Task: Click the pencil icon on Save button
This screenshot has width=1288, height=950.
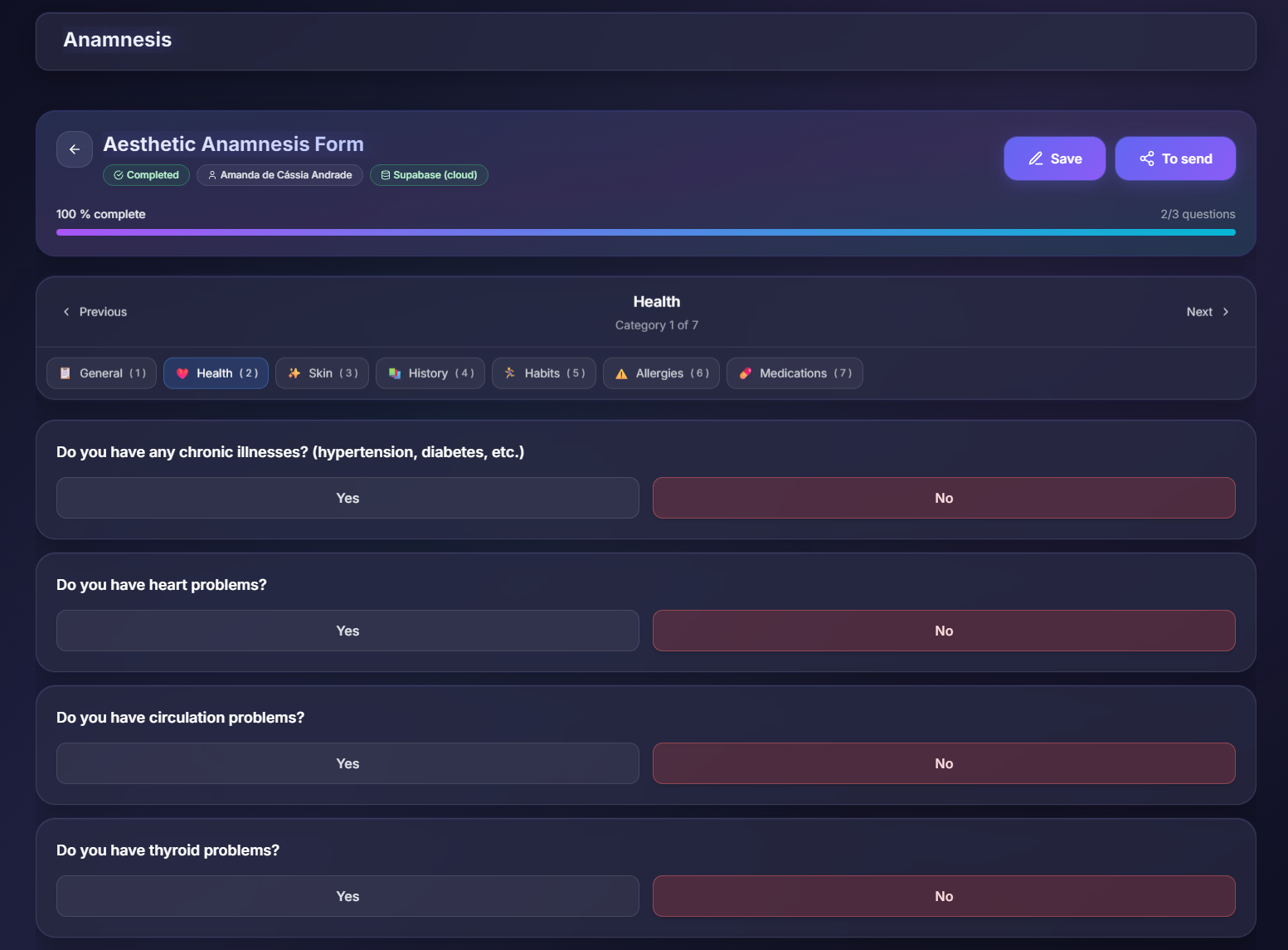Action: (x=1036, y=158)
